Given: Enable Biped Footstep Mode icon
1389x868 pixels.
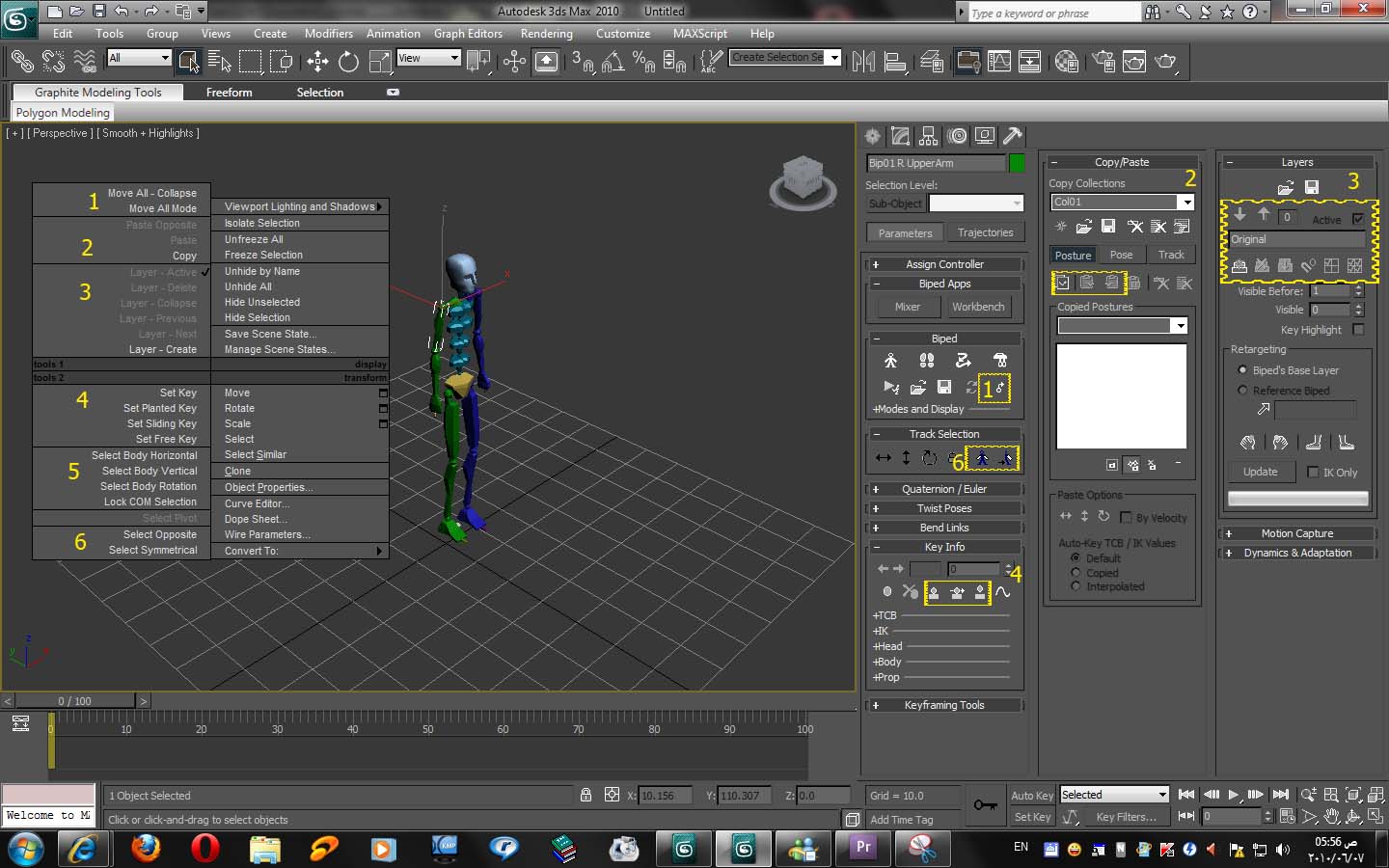Looking at the screenshot, I should (x=927, y=361).
